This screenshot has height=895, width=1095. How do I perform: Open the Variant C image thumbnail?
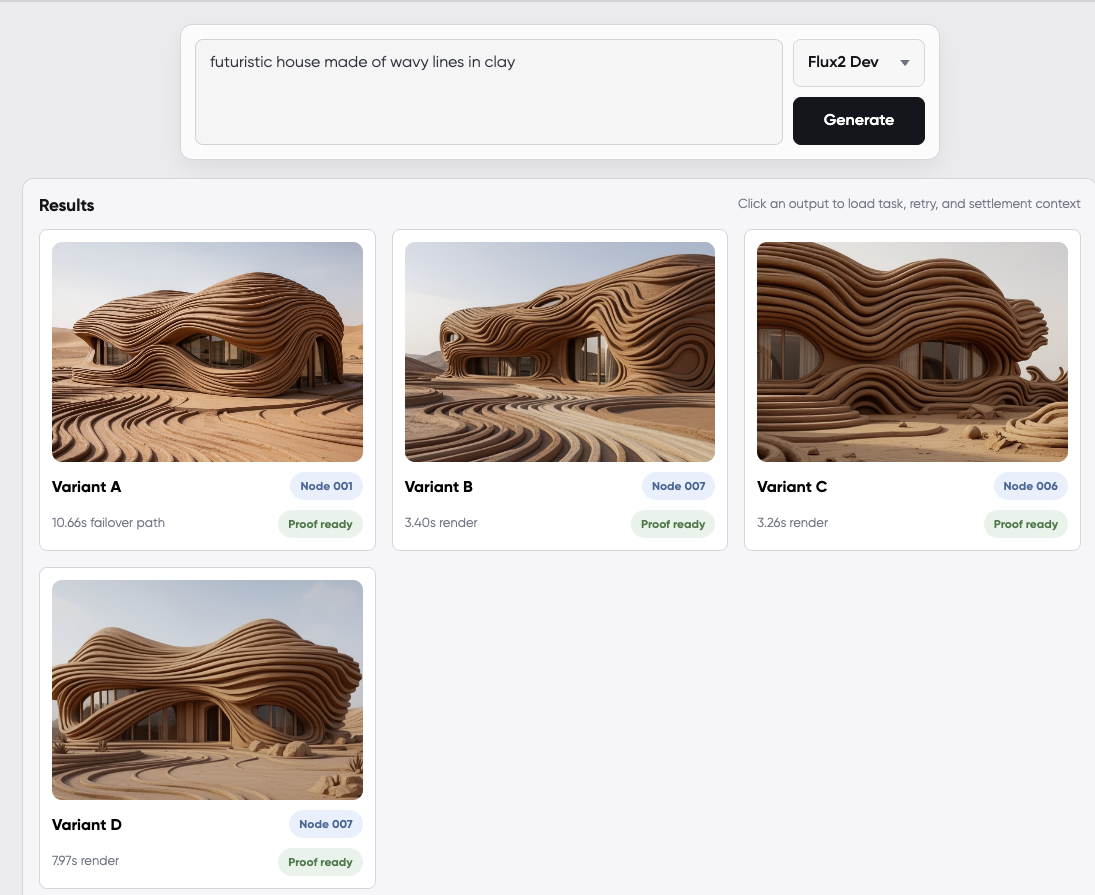[912, 351]
